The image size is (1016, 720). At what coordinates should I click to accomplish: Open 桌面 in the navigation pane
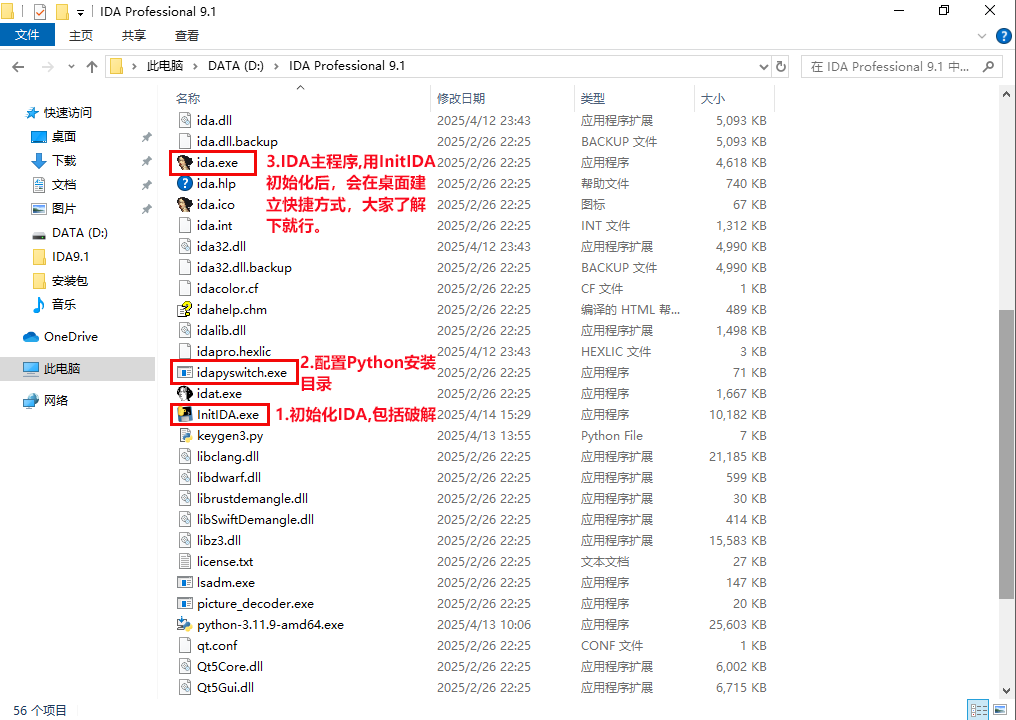click(x=64, y=137)
